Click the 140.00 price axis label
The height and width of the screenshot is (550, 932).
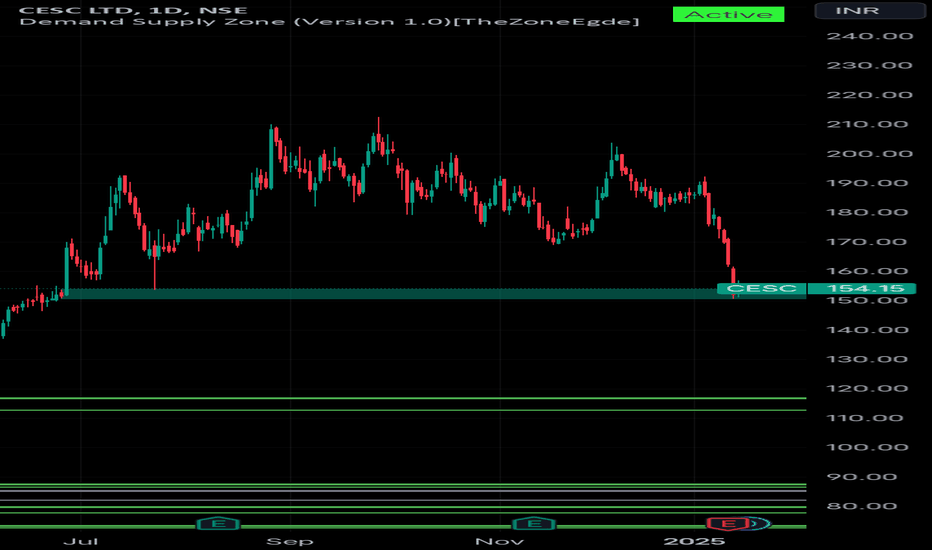coord(868,330)
